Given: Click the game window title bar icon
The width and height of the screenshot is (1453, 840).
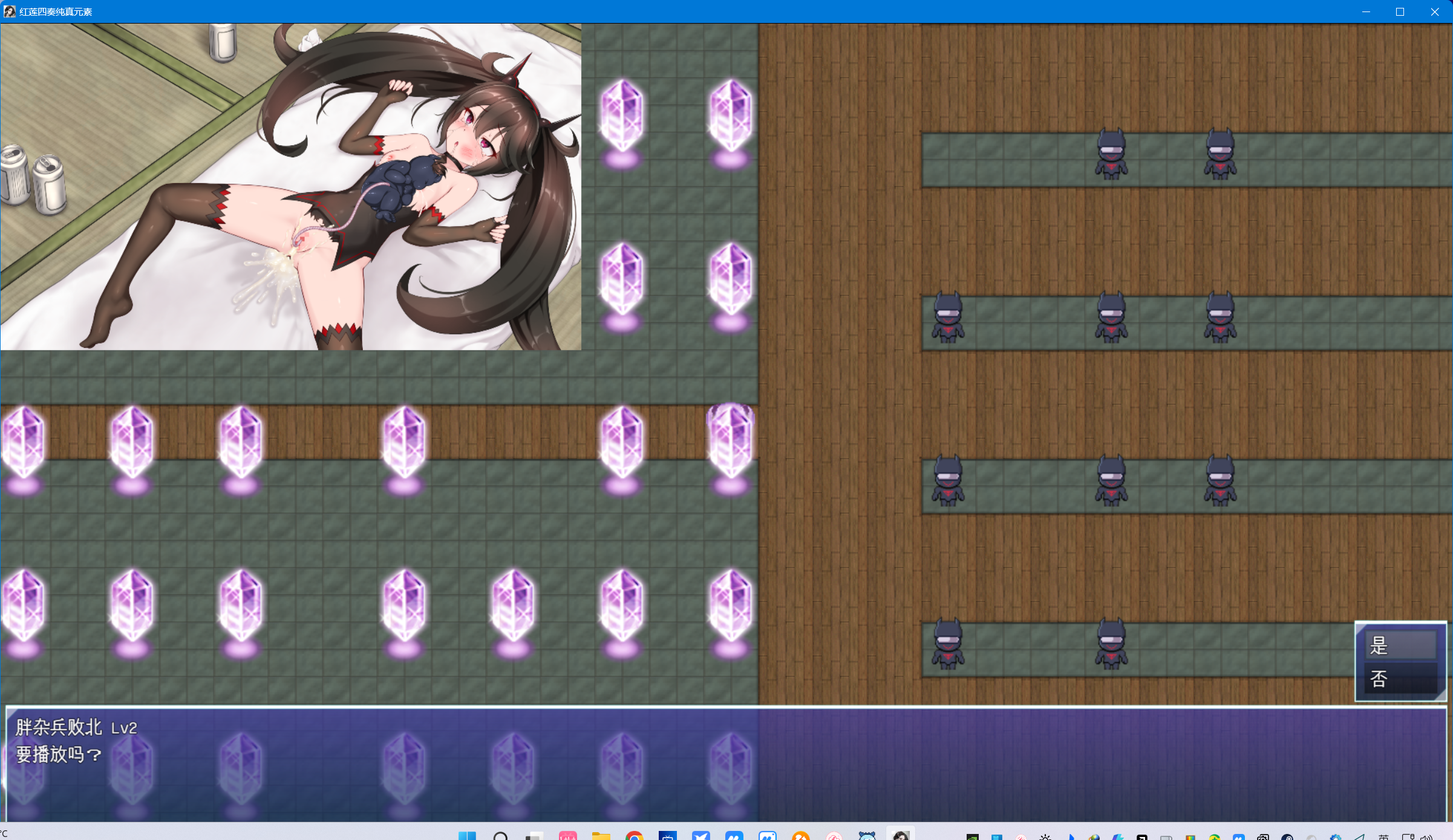Looking at the screenshot, I should click(x=9, y=11).
